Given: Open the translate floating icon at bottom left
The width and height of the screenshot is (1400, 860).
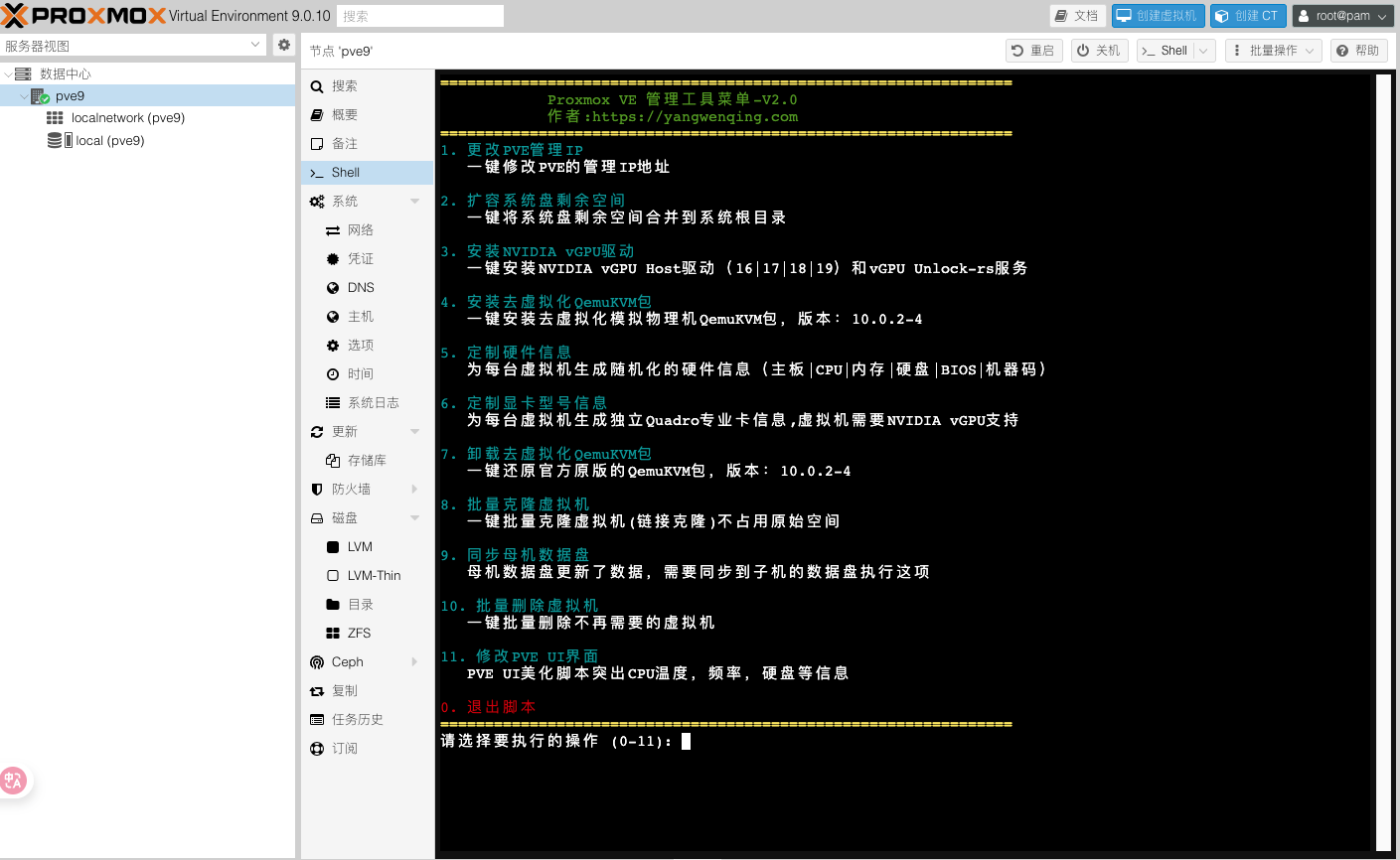Looking at the screenshot, I should [x=14, y=781].
